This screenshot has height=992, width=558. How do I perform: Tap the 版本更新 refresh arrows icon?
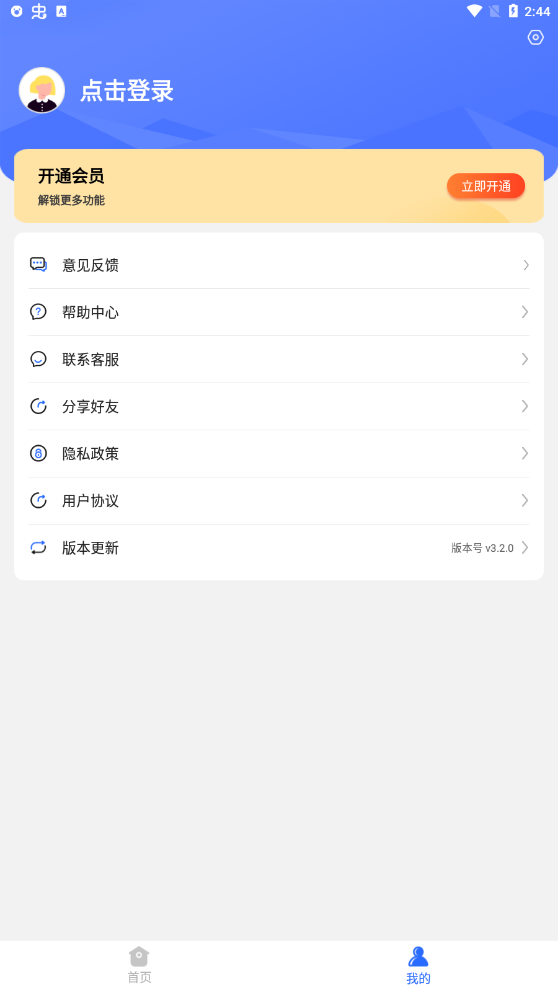click(x=39, y=548)
